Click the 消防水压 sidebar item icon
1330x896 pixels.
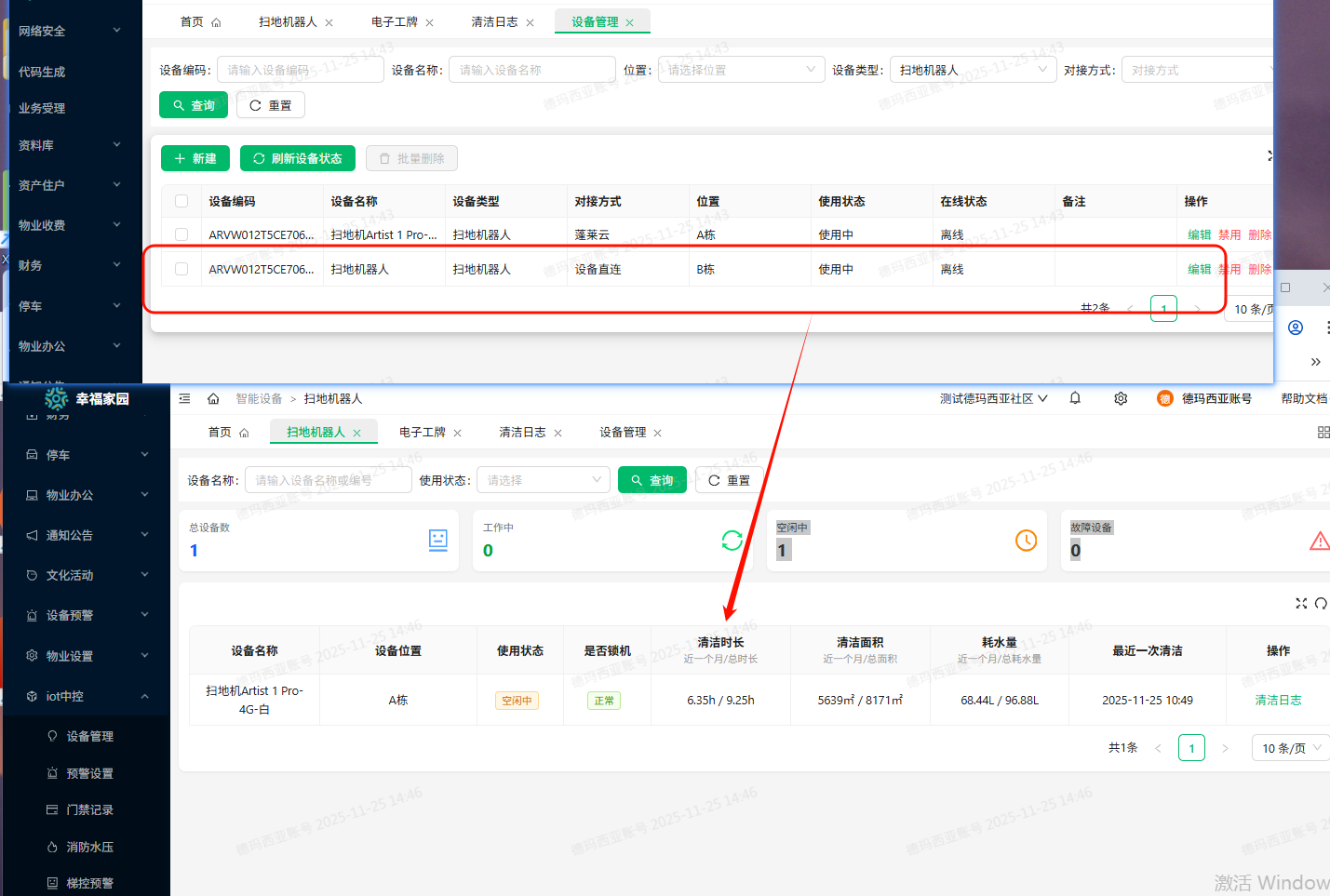52,847
